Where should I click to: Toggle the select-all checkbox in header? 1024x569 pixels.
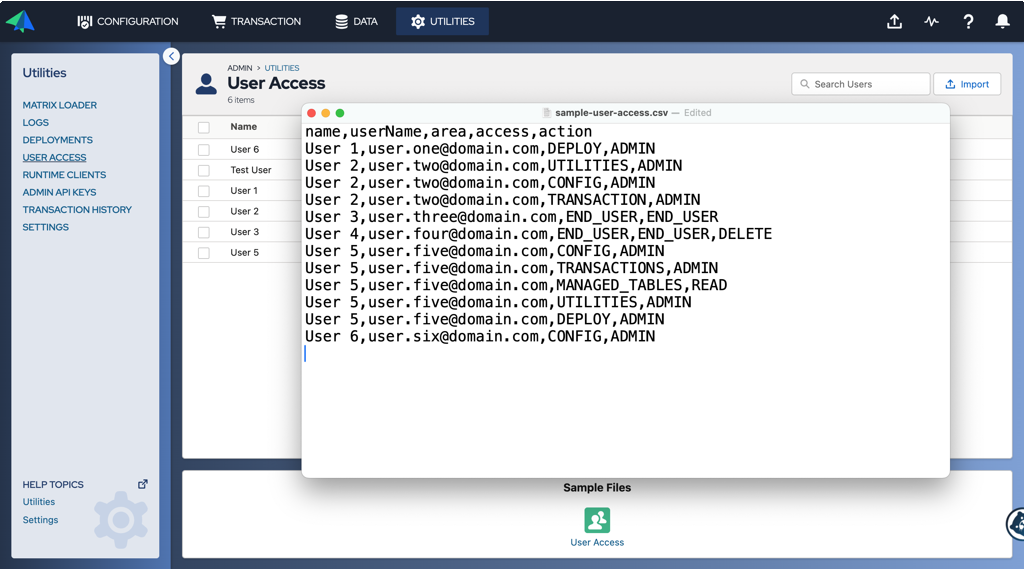tap(204, 127)
